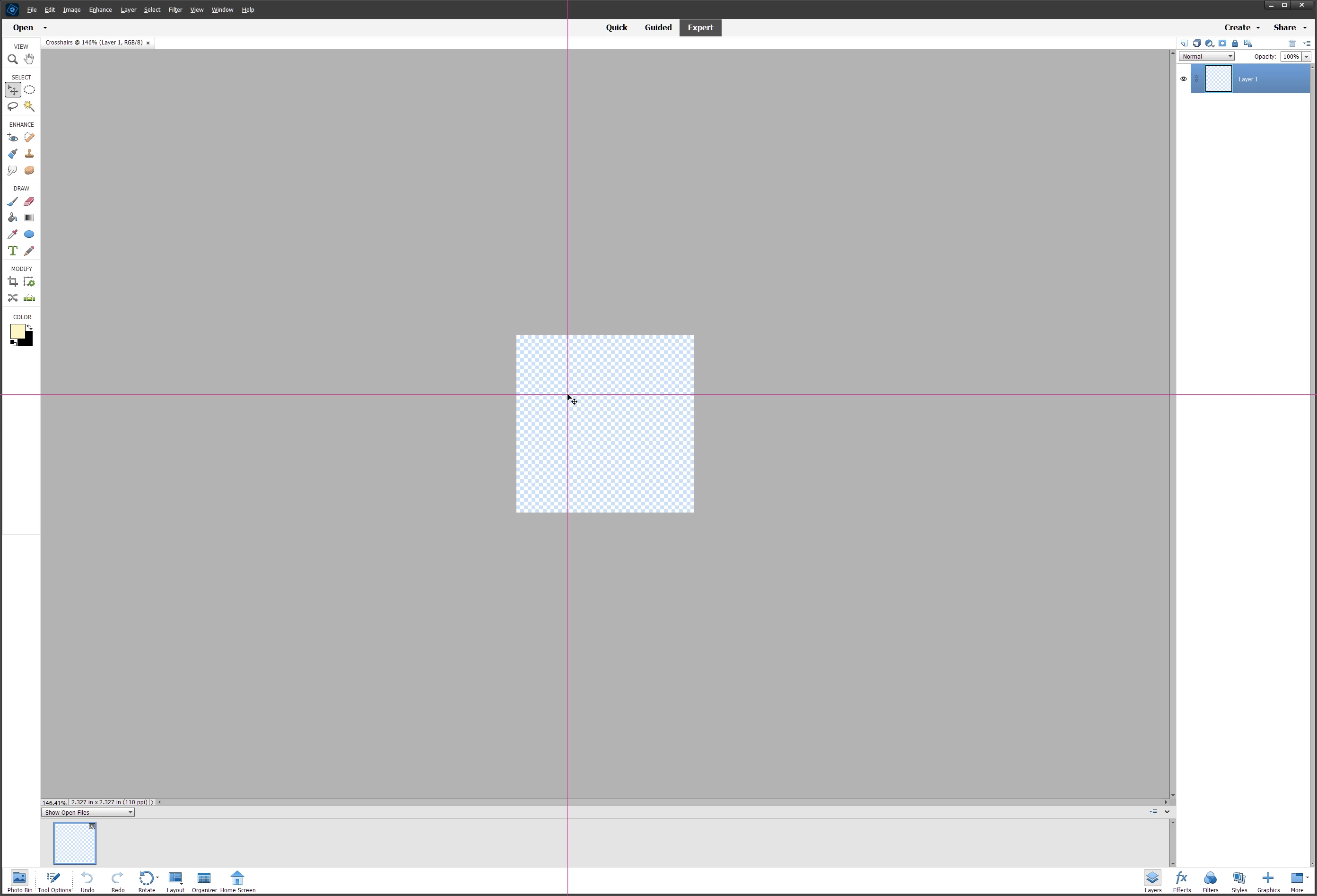Select the Paint Bucket tool

12,217
